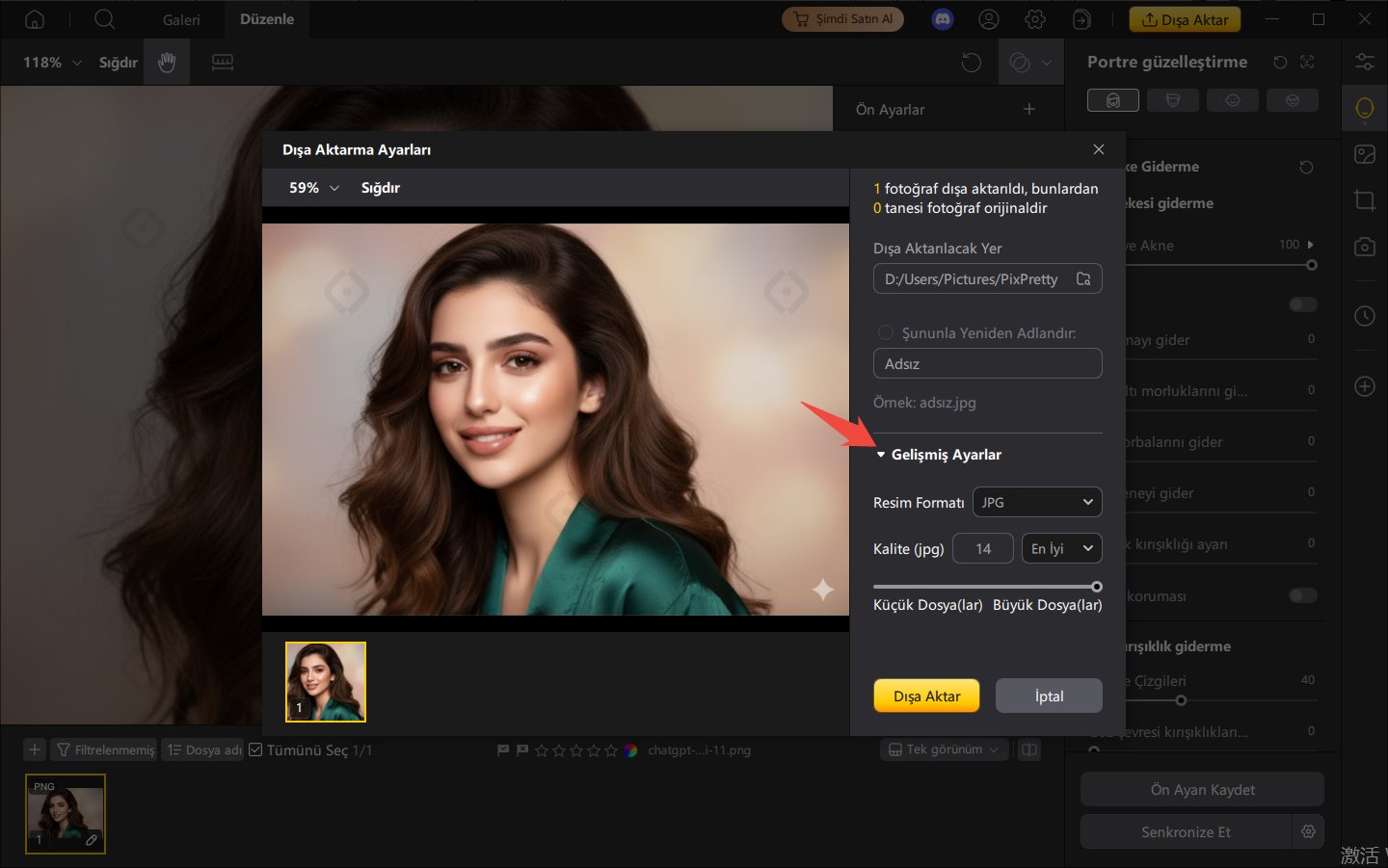Enable the 'Şununla Yeniden Adlandır' radio option
The height and width of the screenshot is (868, 1388).
(885, 332)
